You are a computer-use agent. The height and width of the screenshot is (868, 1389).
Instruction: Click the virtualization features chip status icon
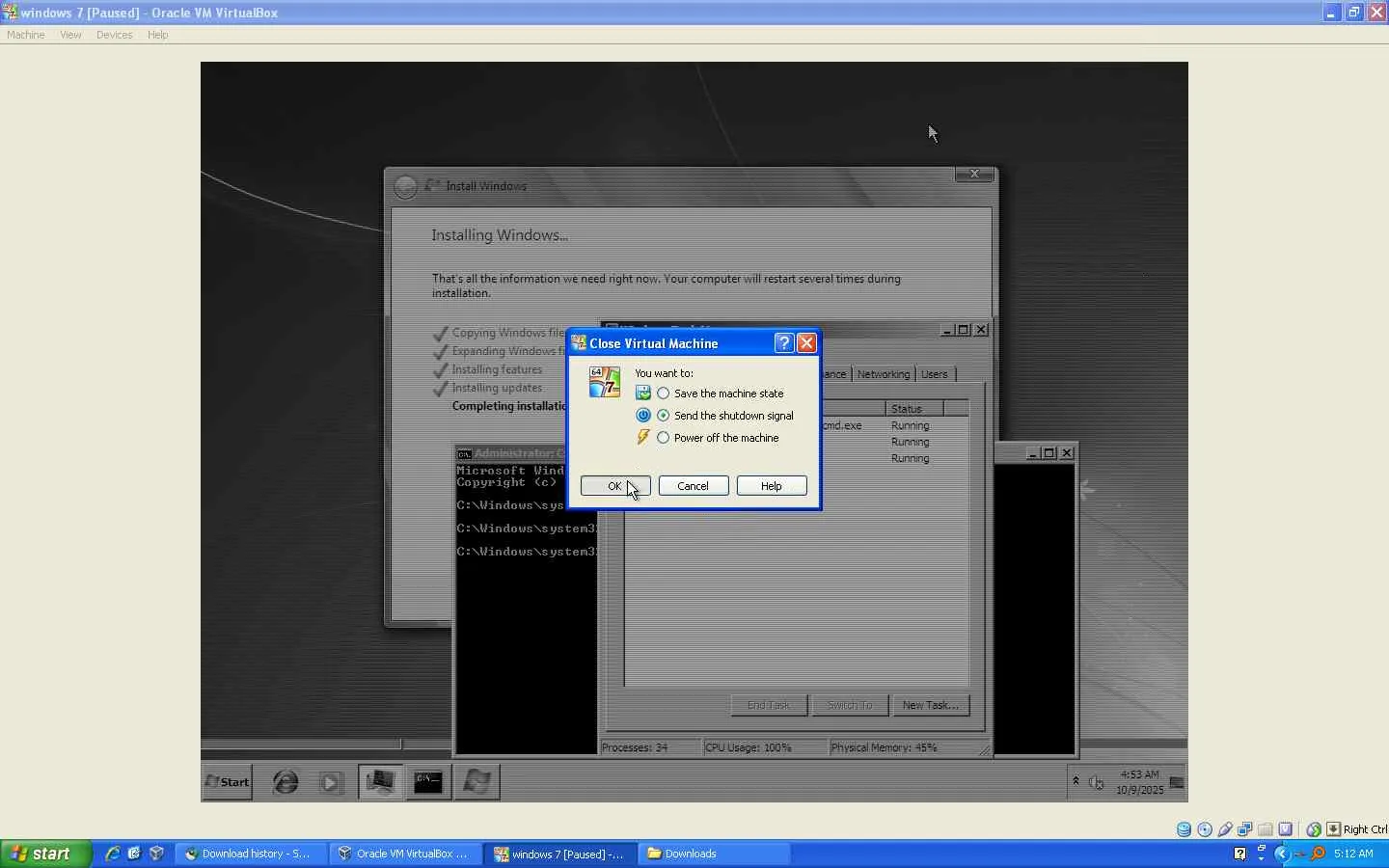pyautogui.click(x=1286, y=829)
